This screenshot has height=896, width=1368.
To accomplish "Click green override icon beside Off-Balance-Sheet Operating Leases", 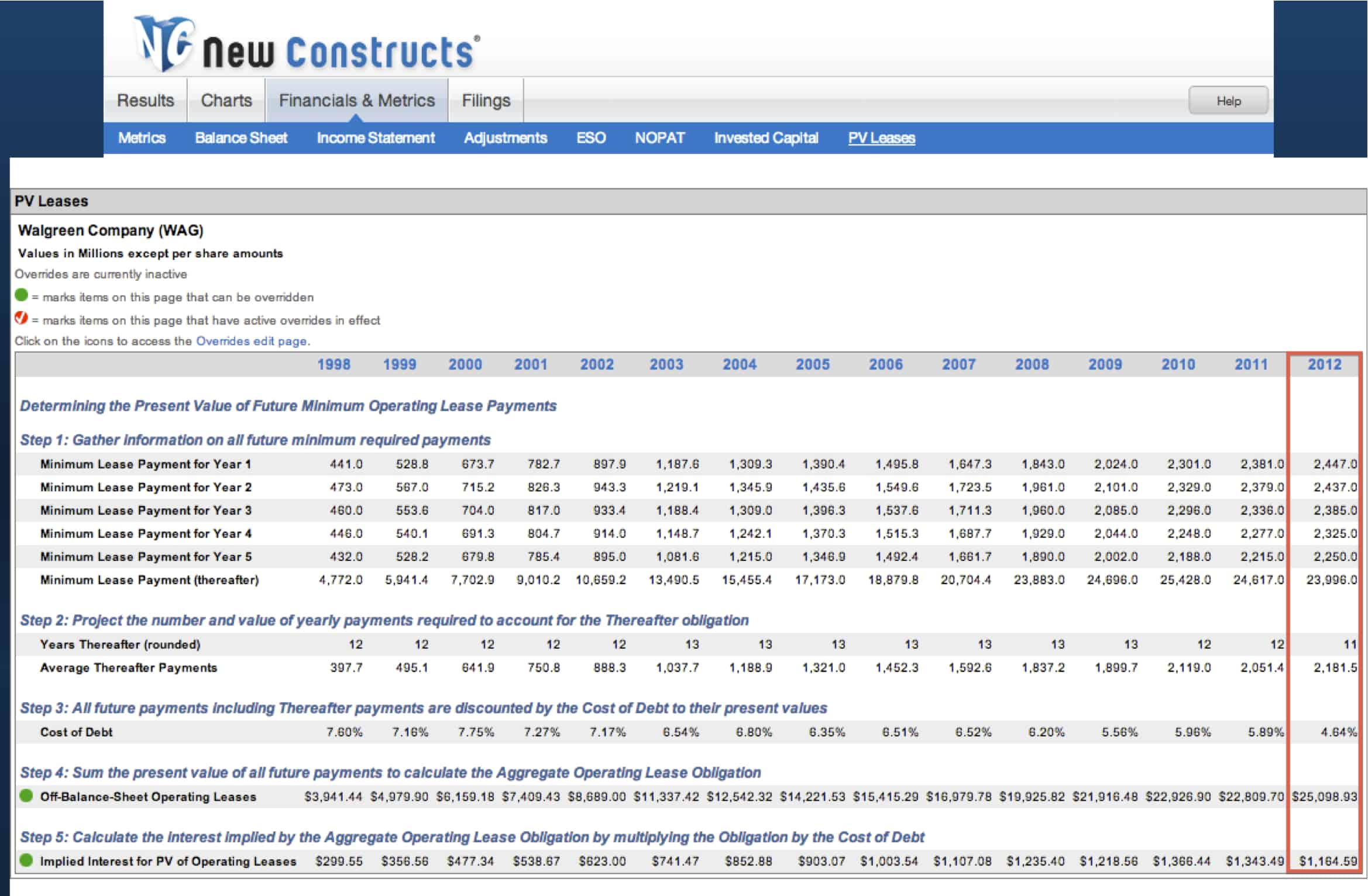I will (26, 795).
